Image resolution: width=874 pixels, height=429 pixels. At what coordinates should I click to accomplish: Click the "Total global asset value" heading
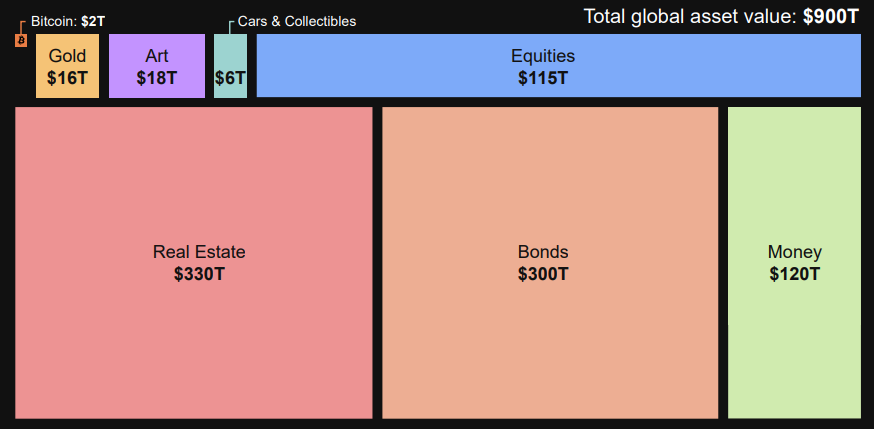[x=690, y=16]
